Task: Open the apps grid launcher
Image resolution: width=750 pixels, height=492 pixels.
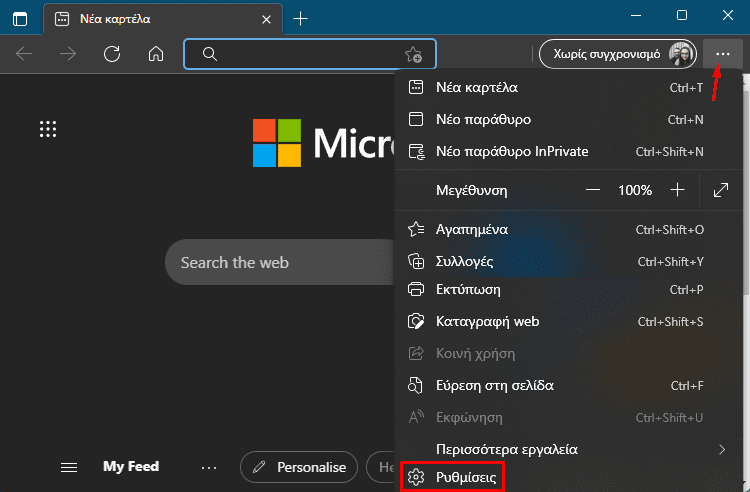Action: (48, 129)
